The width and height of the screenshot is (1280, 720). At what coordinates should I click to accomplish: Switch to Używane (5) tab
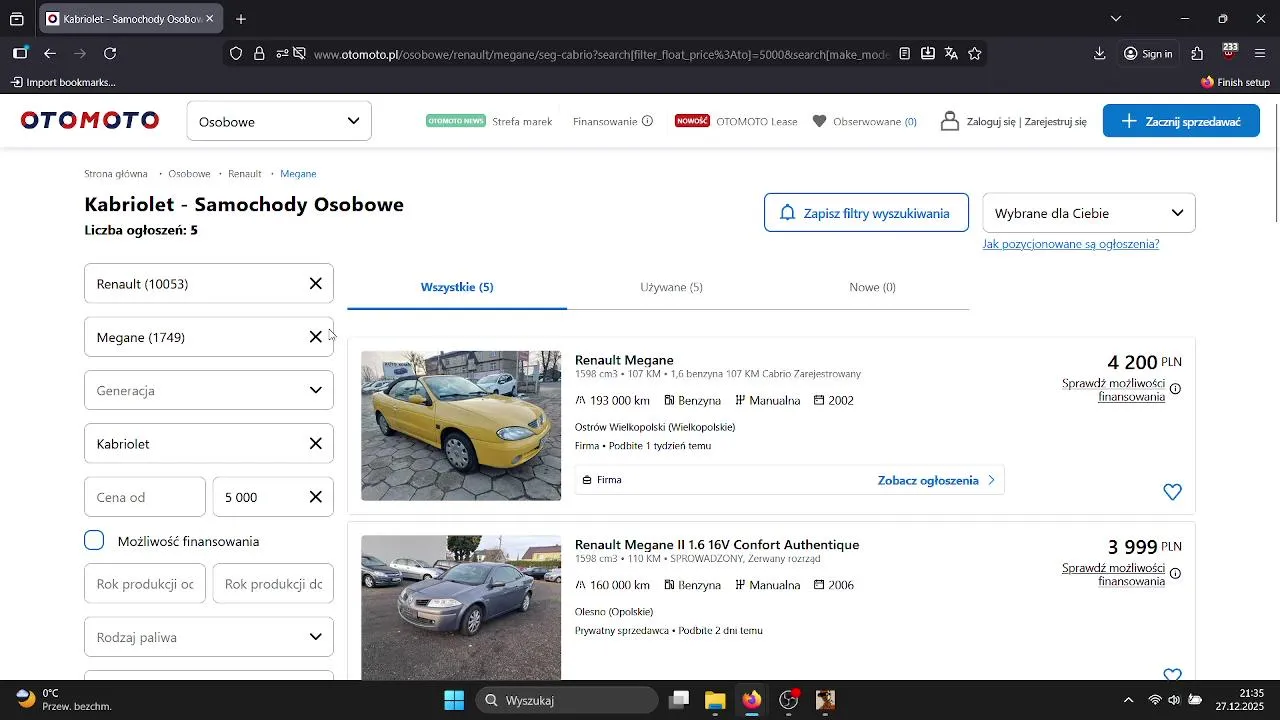click(671, 287)
